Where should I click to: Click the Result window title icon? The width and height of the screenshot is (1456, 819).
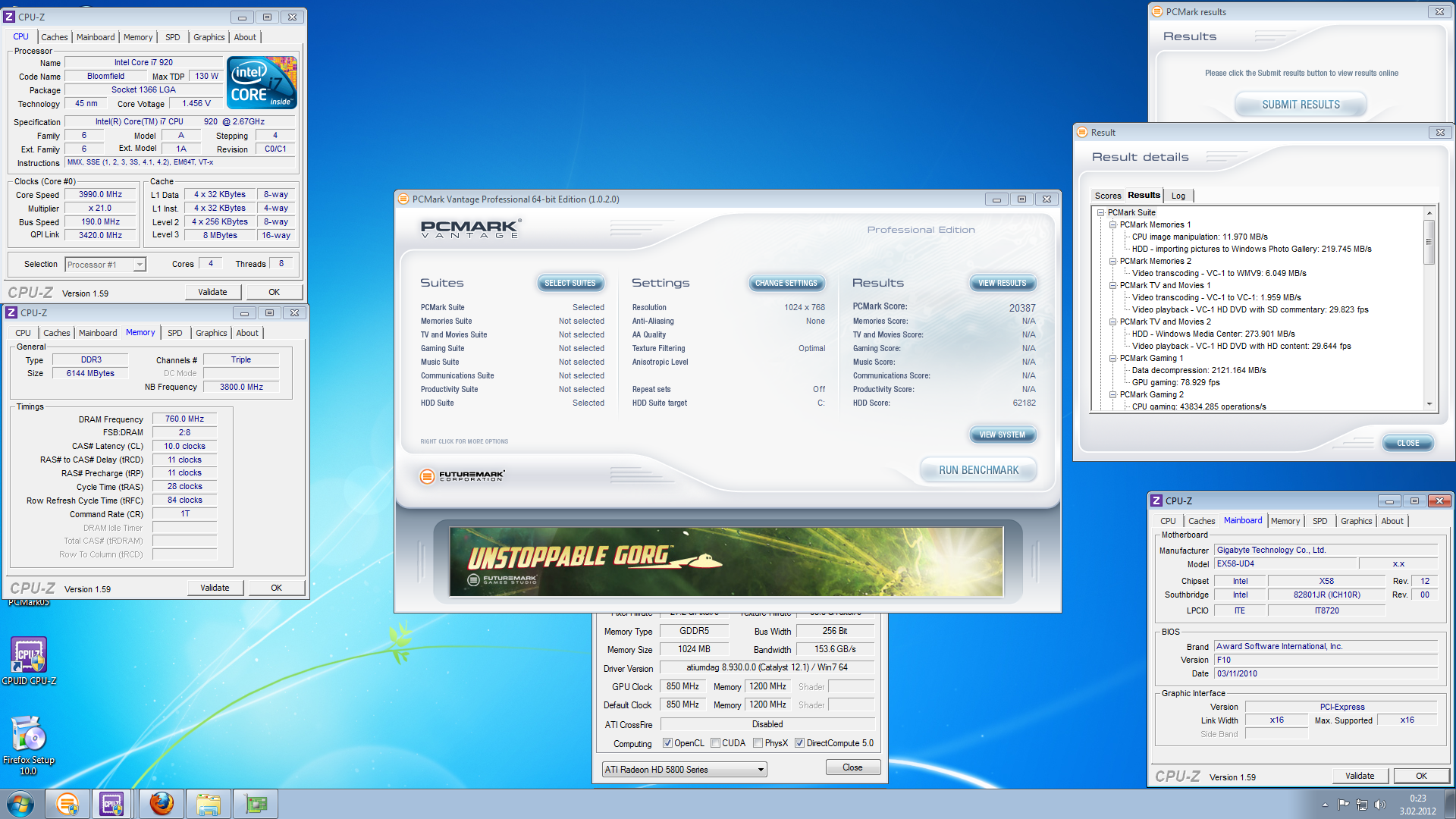[x=1082, y=132]
